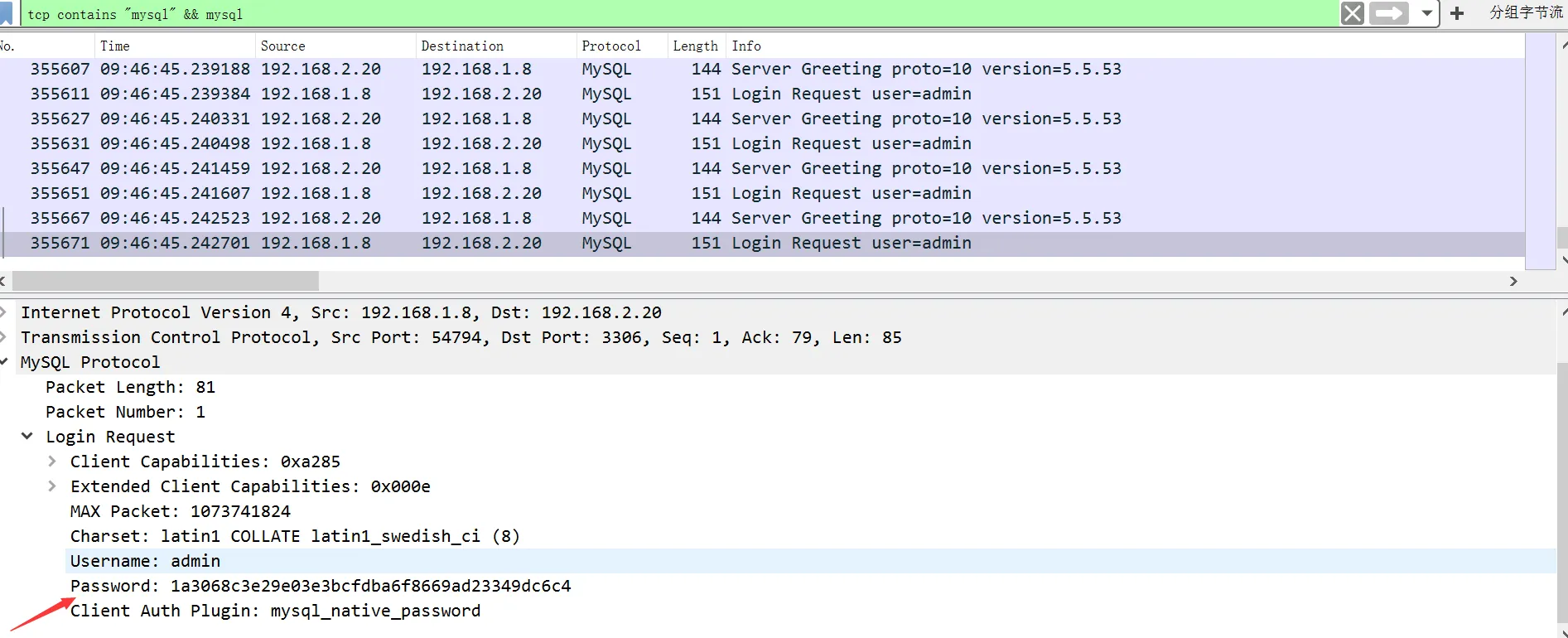
Task: Clear the display filter with the X icon
Action: 1352,13
